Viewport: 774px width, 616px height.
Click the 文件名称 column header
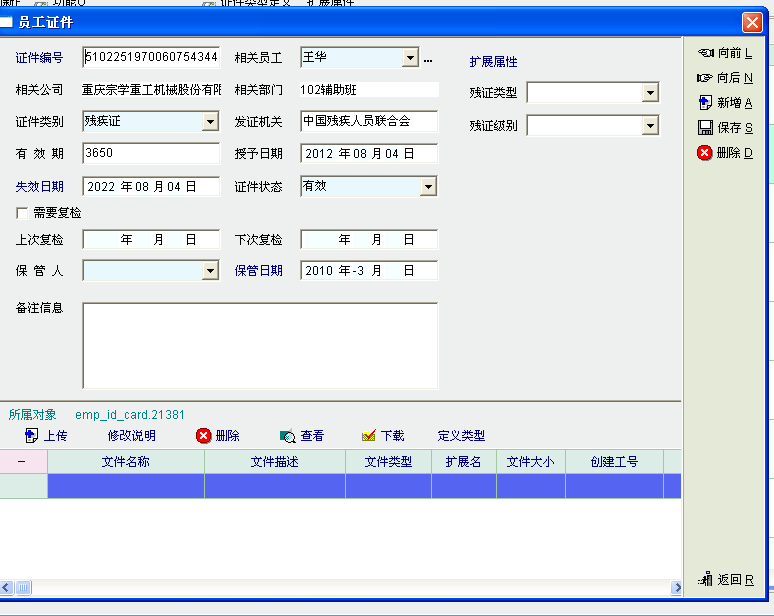126,462
